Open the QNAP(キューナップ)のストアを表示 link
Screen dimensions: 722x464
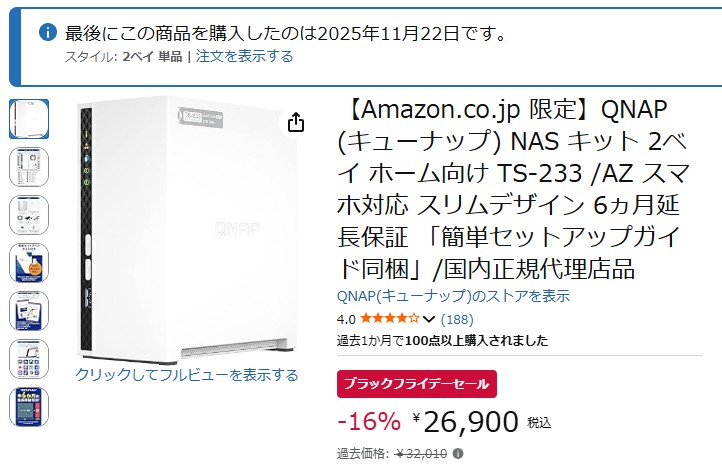(x=453, y=296)
